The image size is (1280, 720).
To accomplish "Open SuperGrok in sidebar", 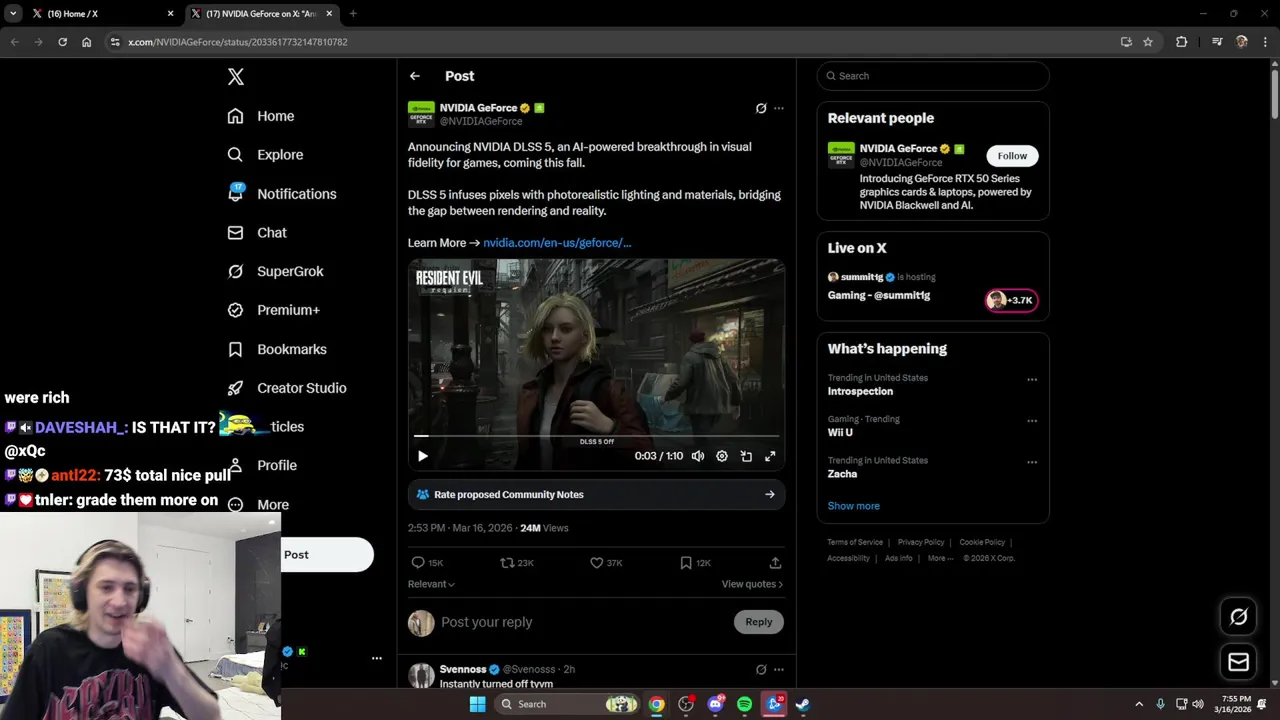I will click(275, 271).
